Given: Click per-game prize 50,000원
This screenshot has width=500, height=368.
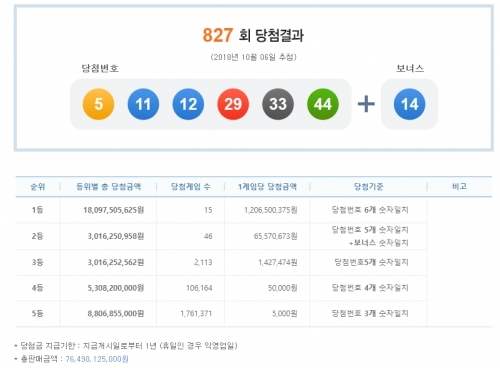Looking at the screenshot, I should 283,288.
